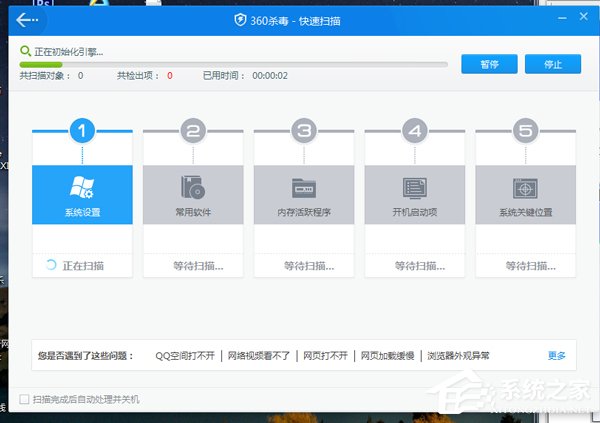Click 等待扫描 under 常用软件
600x423 pixels.
[x=198, y=265]
